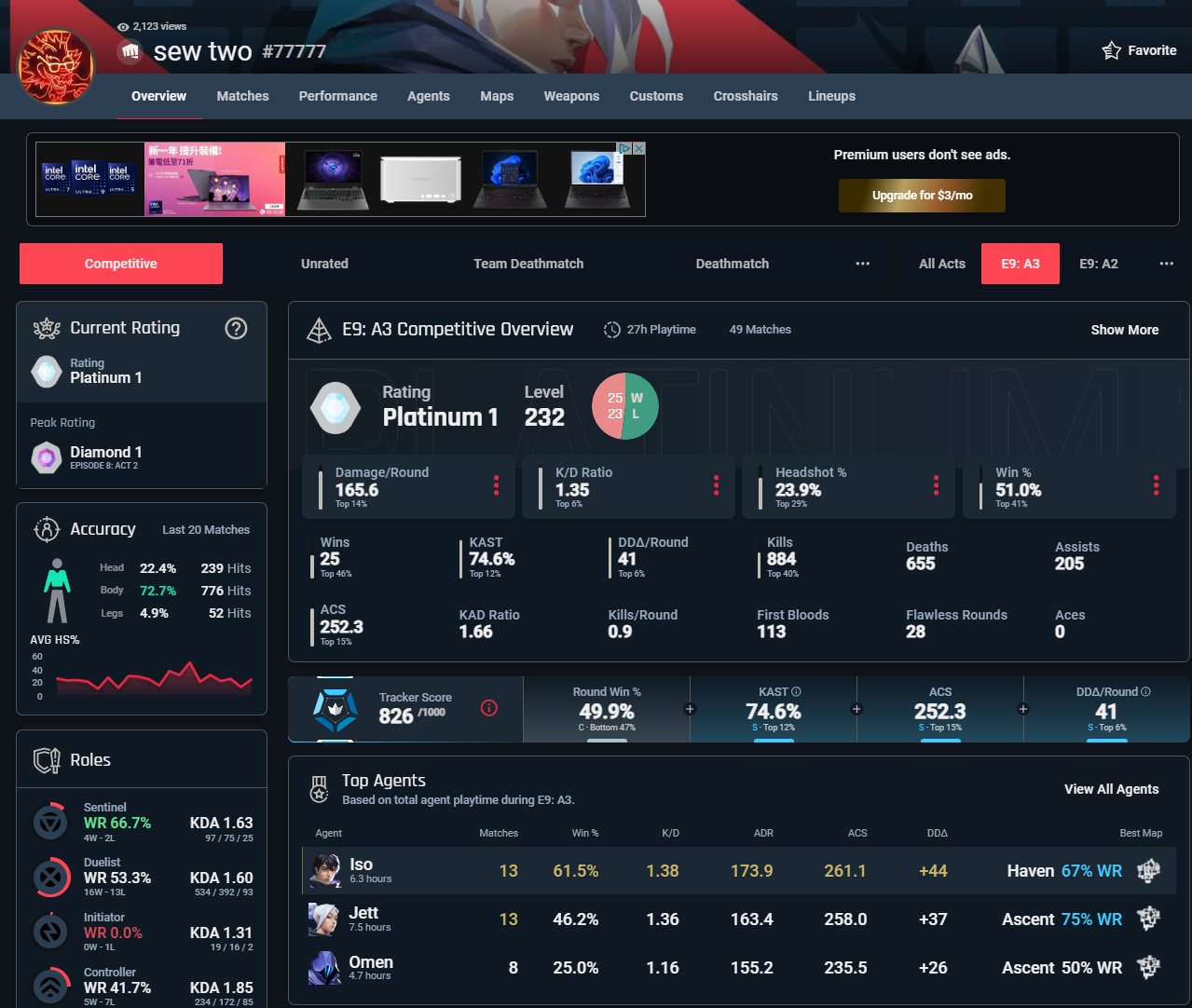Click Tracker Score red info icon

(488, 709)
